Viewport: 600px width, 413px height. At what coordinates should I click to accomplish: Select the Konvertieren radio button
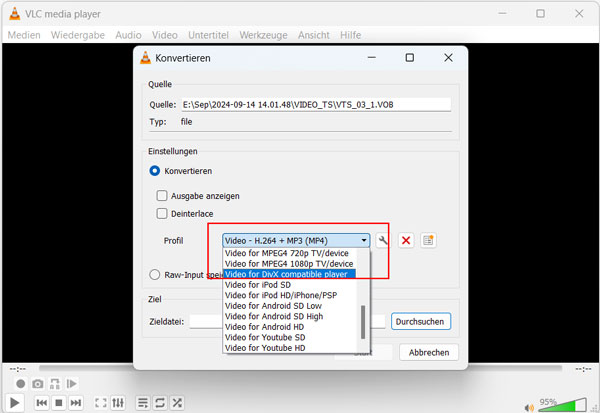(155, 171)
